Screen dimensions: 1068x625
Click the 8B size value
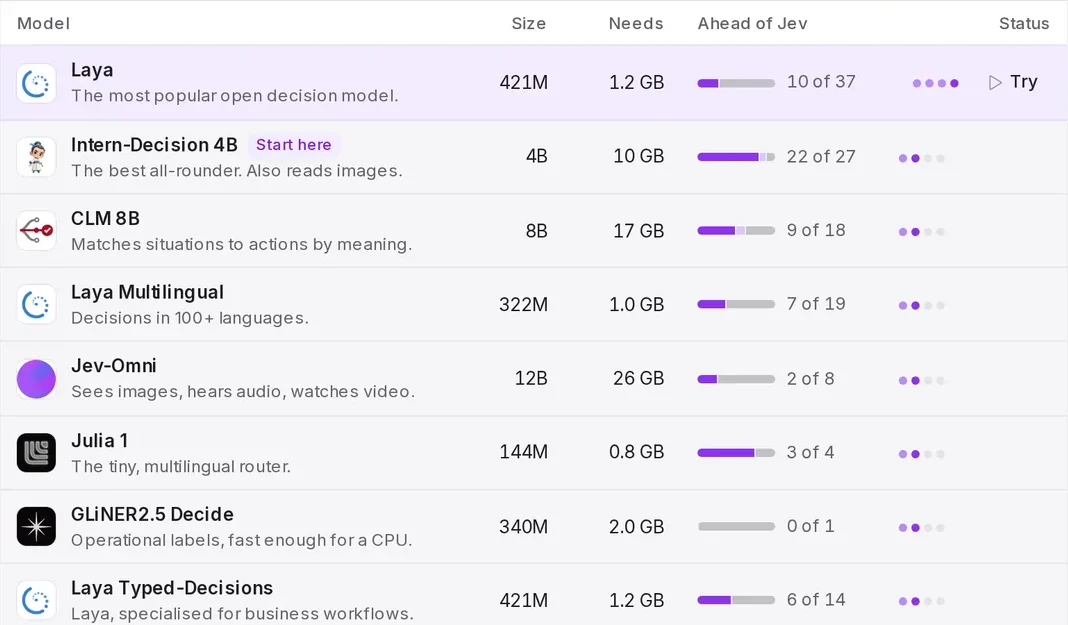click(537, 231)
